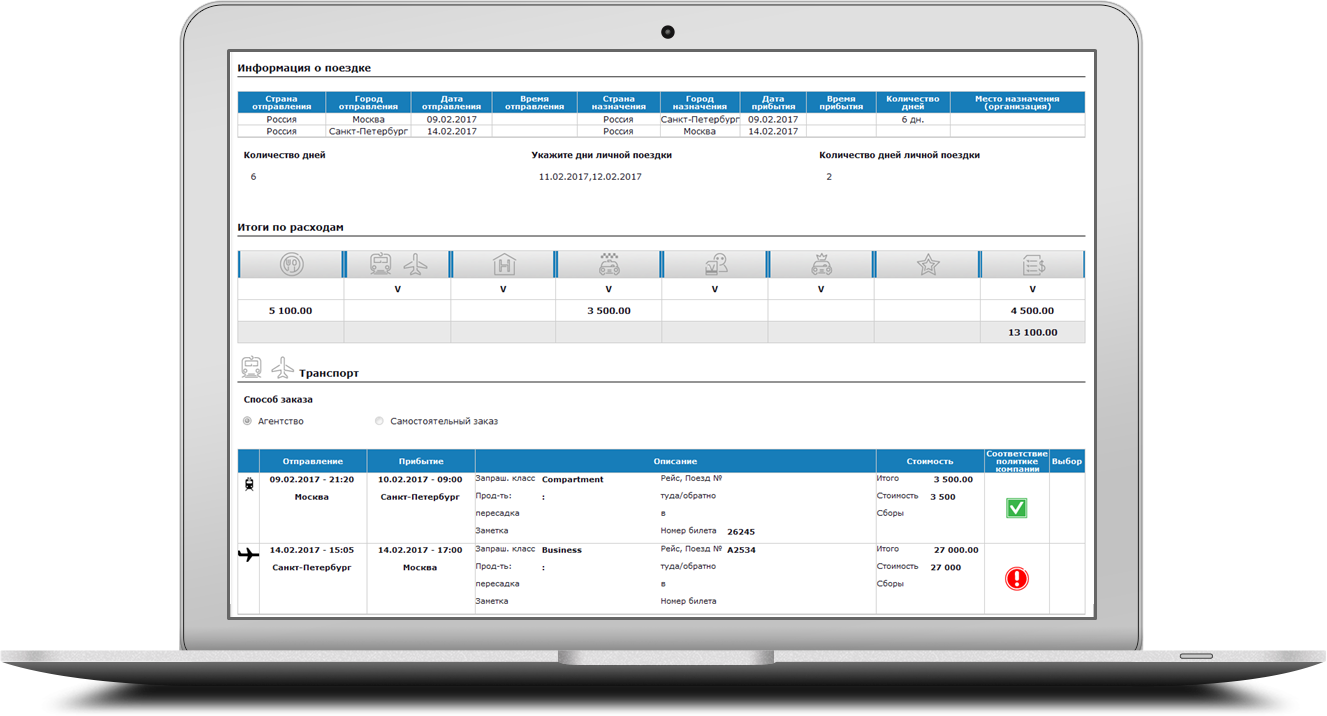Click the star icon in expense summary
The image size is (1327, 716).
coord(928,264)
